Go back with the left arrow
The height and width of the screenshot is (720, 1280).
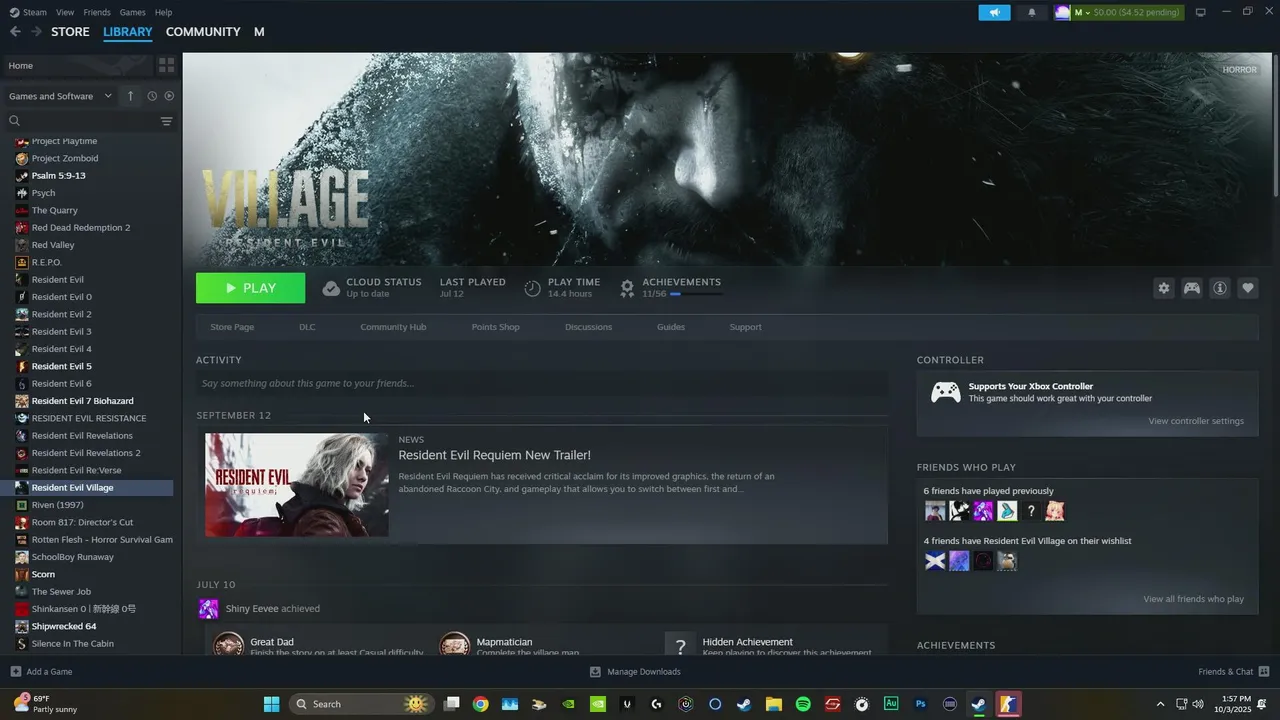(x=15, y=32)
